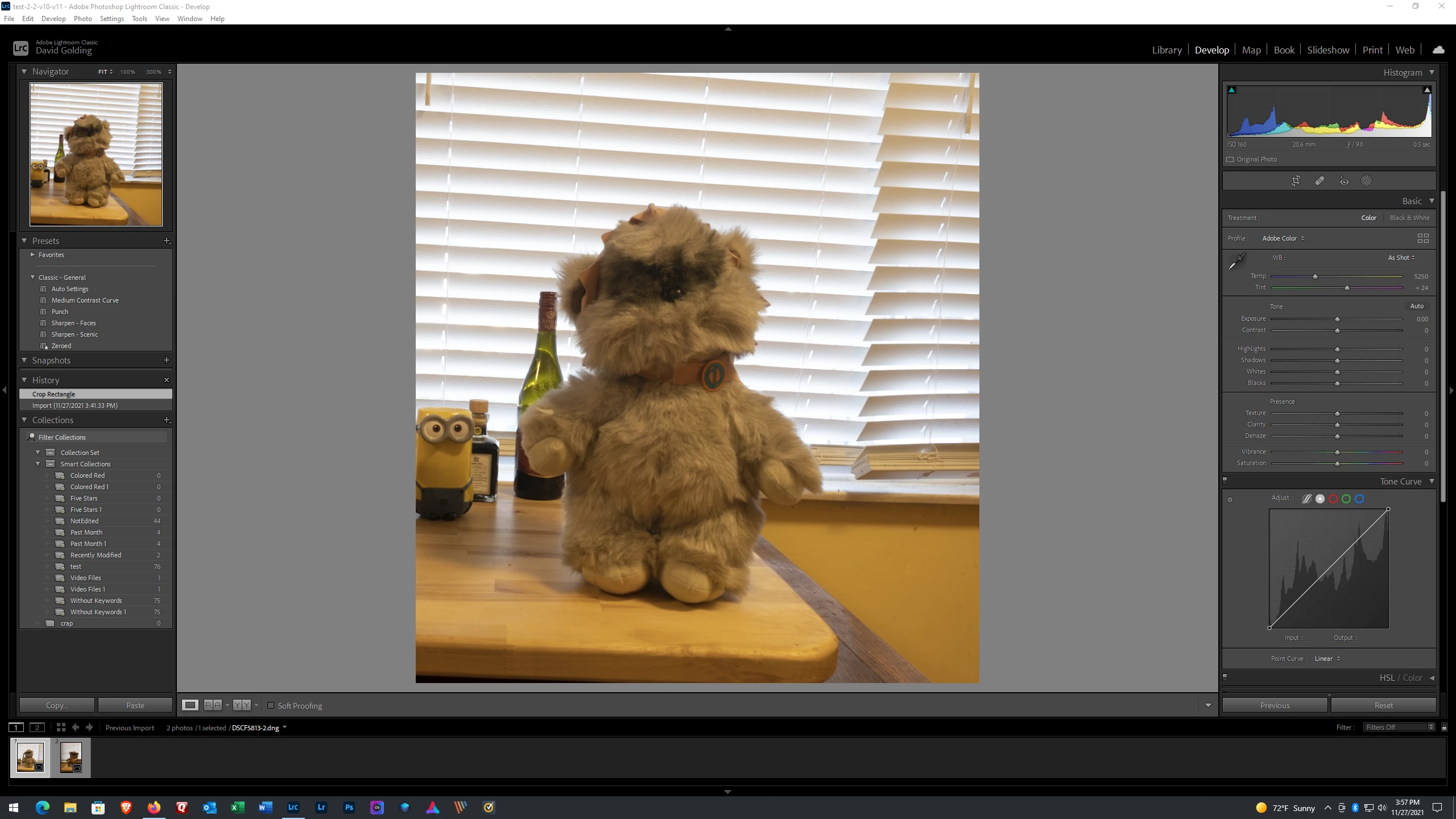The height and width of the screenshot is (819, 1456).
Task: Open the Masking tool
Action: point(1366,181)
